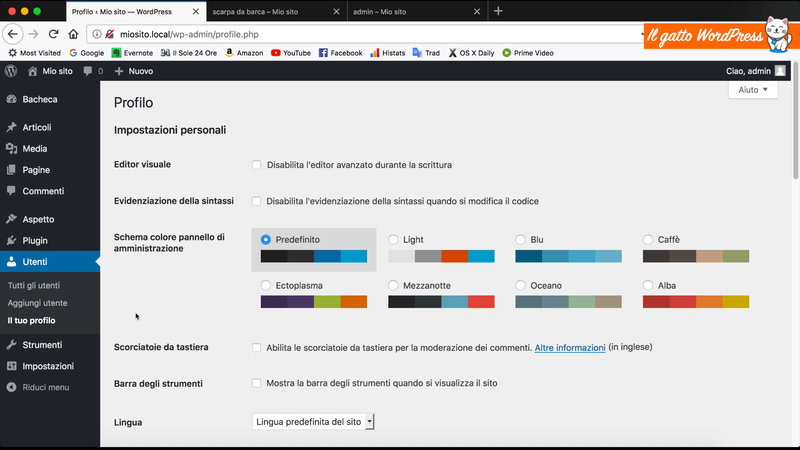Viewport: 800px width, 450px height.
Task: Check Disabilita l'editor avanzato checkbox
Action: 257,165
